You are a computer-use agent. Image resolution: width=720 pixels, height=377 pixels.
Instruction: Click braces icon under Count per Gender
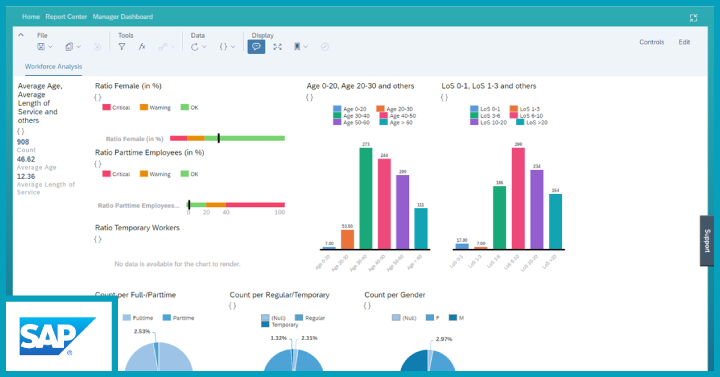click(367, 306)
